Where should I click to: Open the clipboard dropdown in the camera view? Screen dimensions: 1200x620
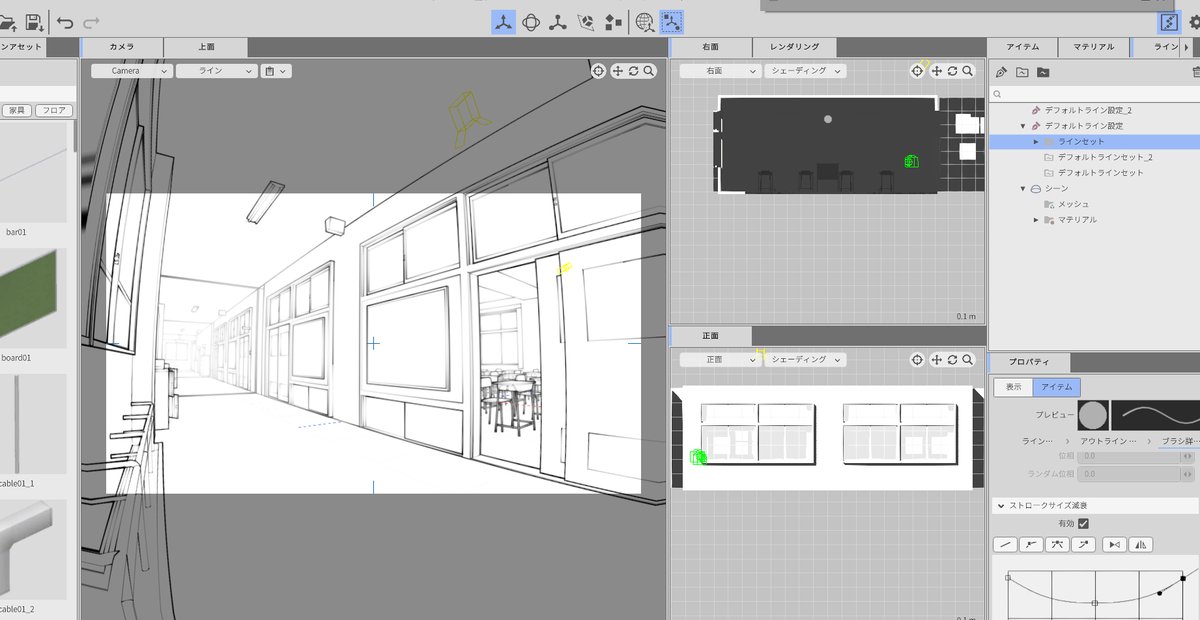tap(275, 71)
